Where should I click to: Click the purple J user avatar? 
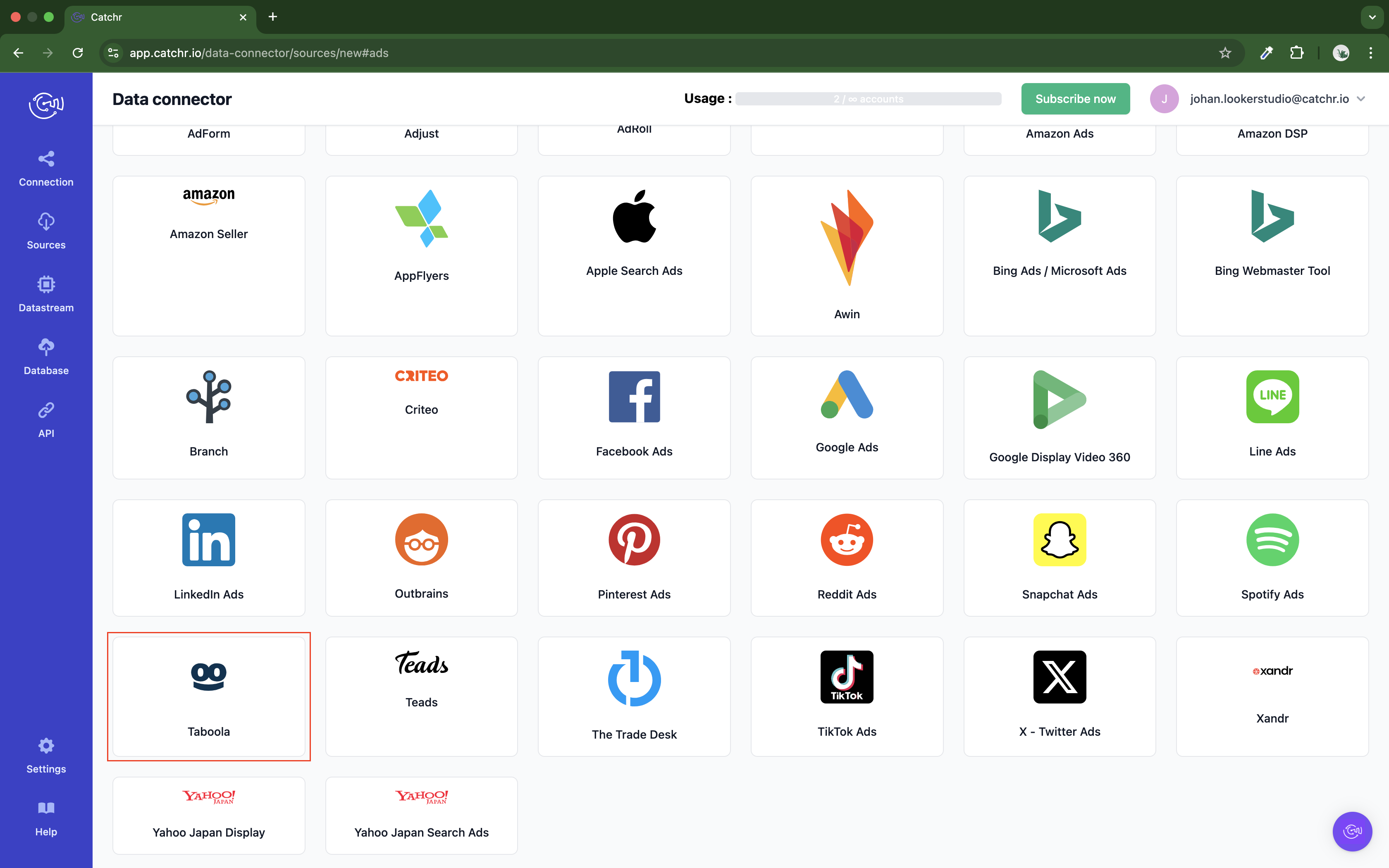point(1164,99)
